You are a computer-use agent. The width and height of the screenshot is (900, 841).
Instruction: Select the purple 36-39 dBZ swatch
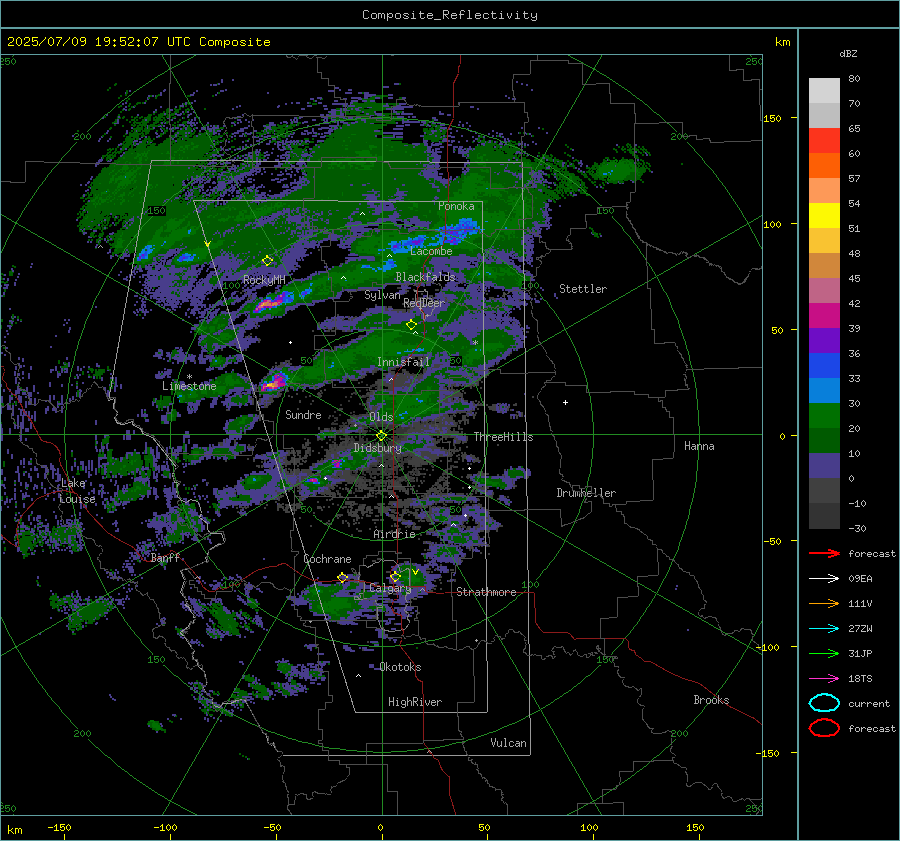pyautogui.click(x=824, y=341)
